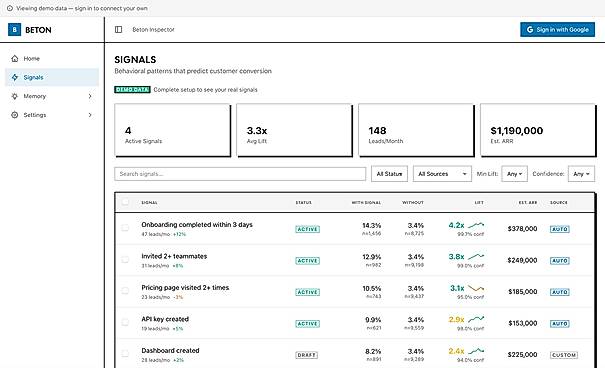Click the DEMO DATA badge
605x368 pixels.
tap(132, 89)
